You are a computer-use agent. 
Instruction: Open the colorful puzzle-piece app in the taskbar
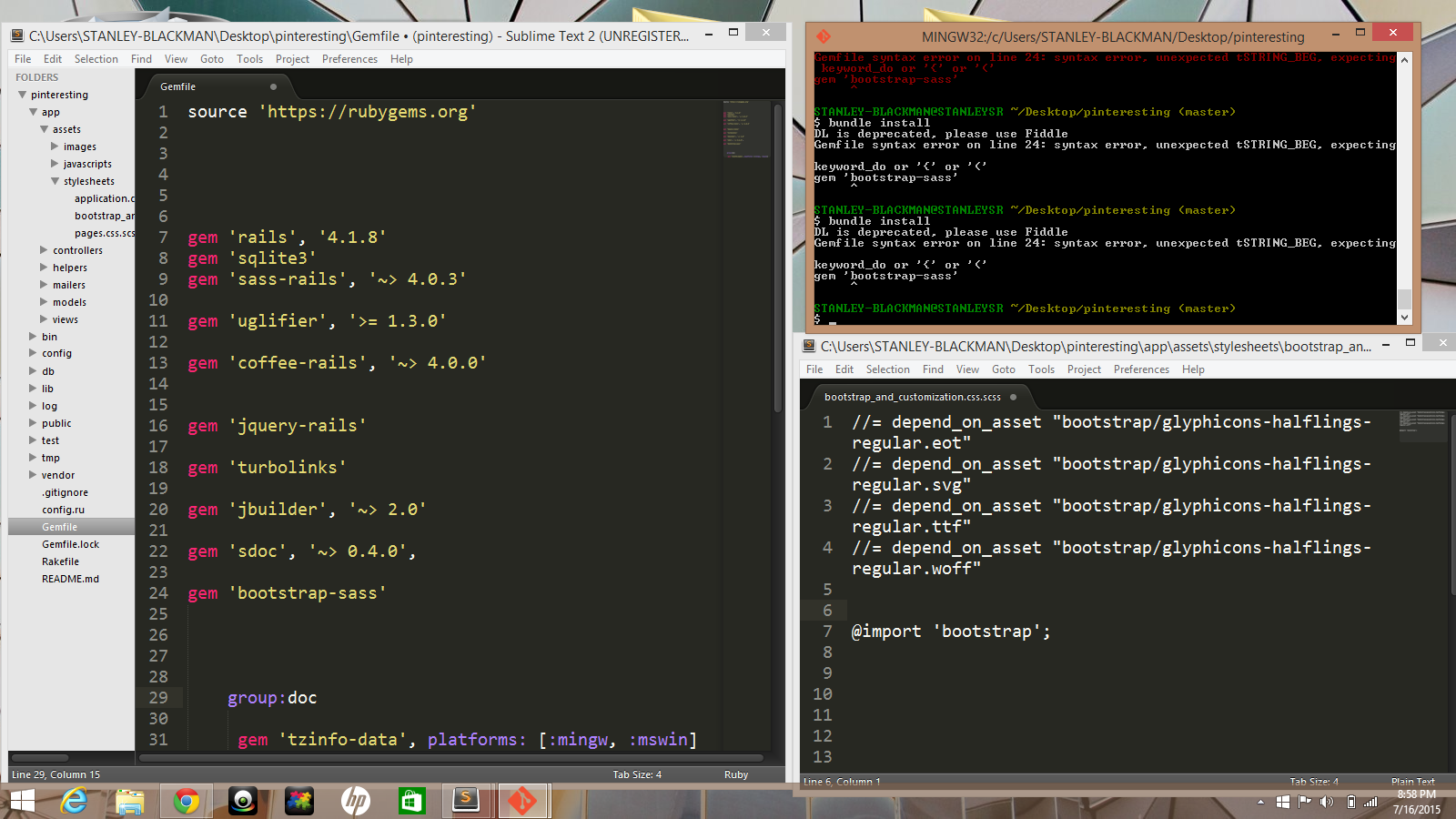[x=299, y=801]
